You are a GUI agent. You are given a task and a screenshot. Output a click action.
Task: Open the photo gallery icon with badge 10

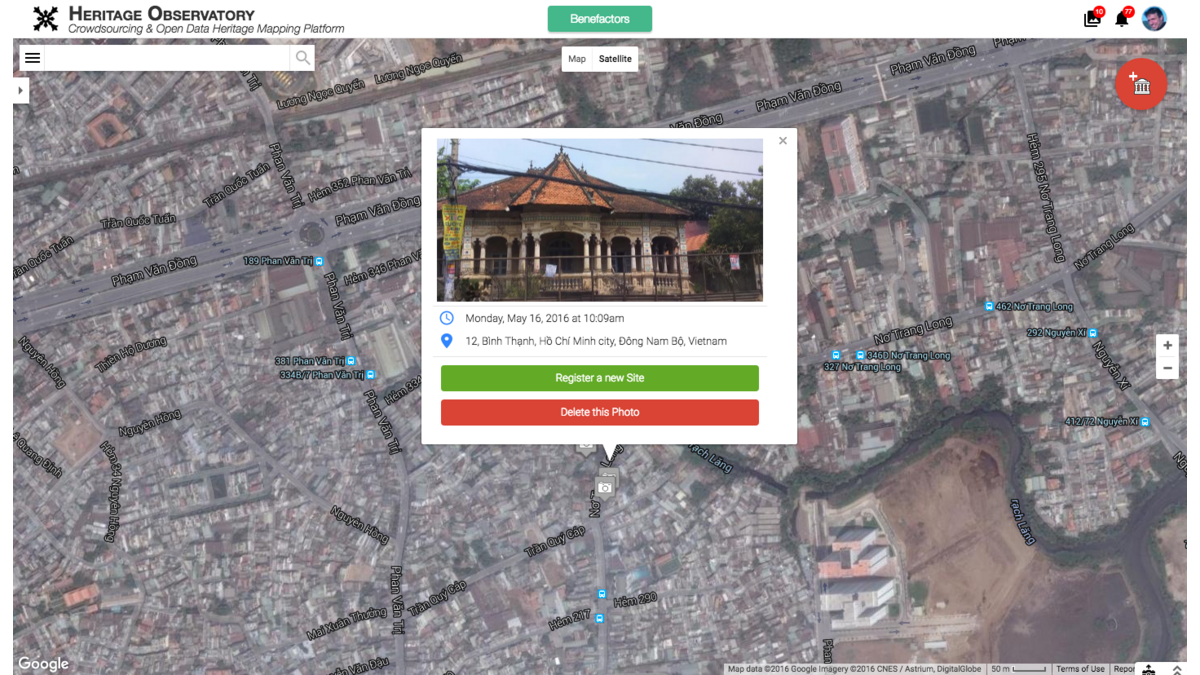coord(1092,19)
